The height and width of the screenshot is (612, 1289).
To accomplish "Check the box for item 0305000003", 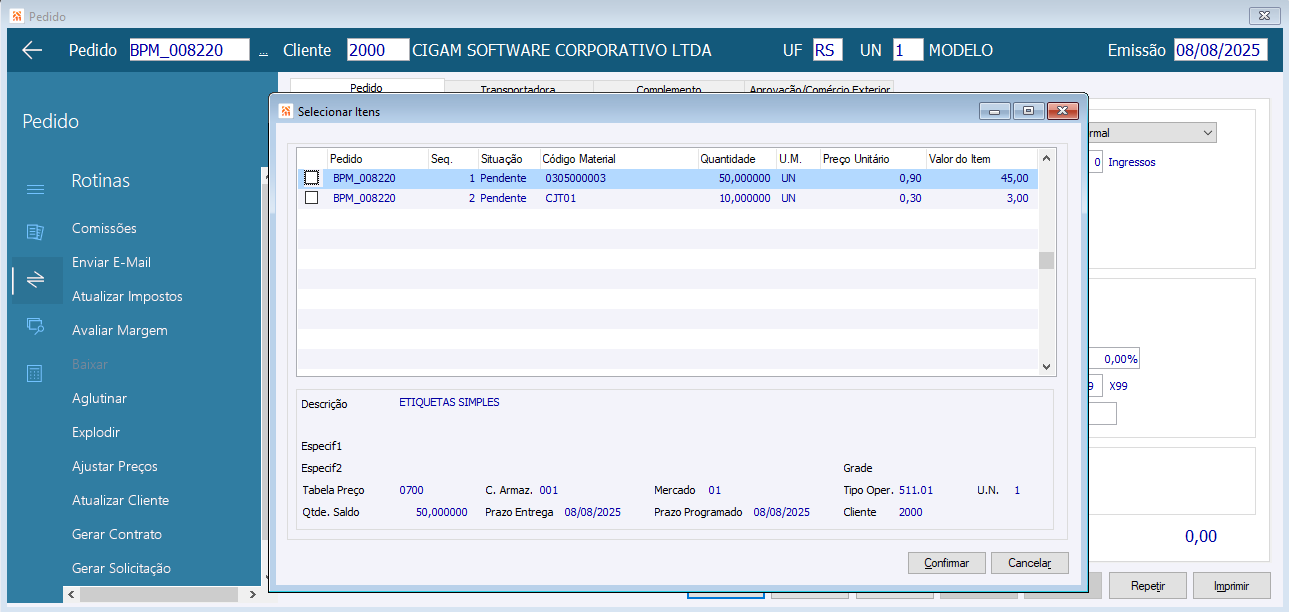I will tap(312, 178).
